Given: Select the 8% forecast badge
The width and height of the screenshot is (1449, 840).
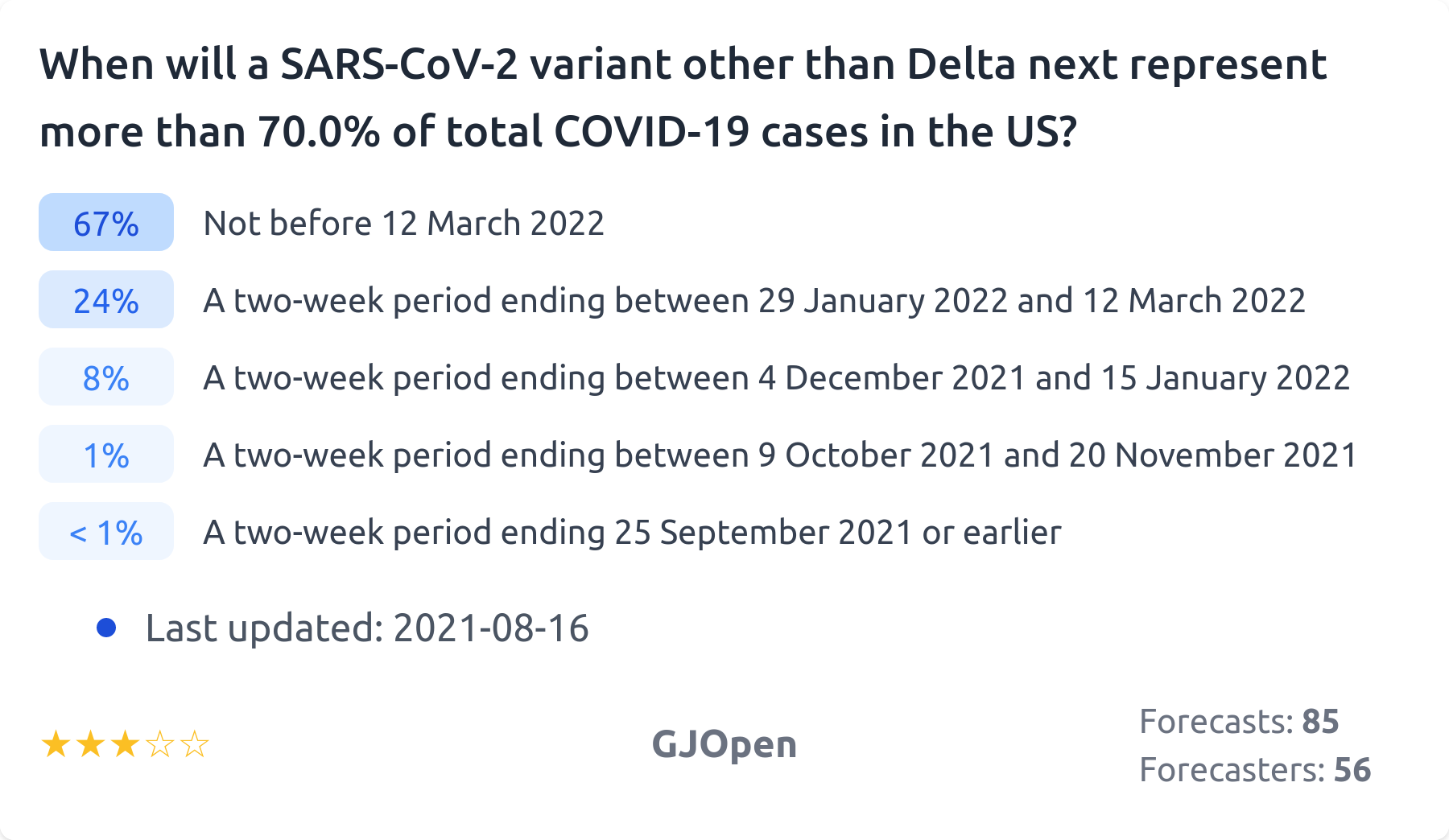Looking at the screenshot, I should pyautogui.click(x=106, y=377).
